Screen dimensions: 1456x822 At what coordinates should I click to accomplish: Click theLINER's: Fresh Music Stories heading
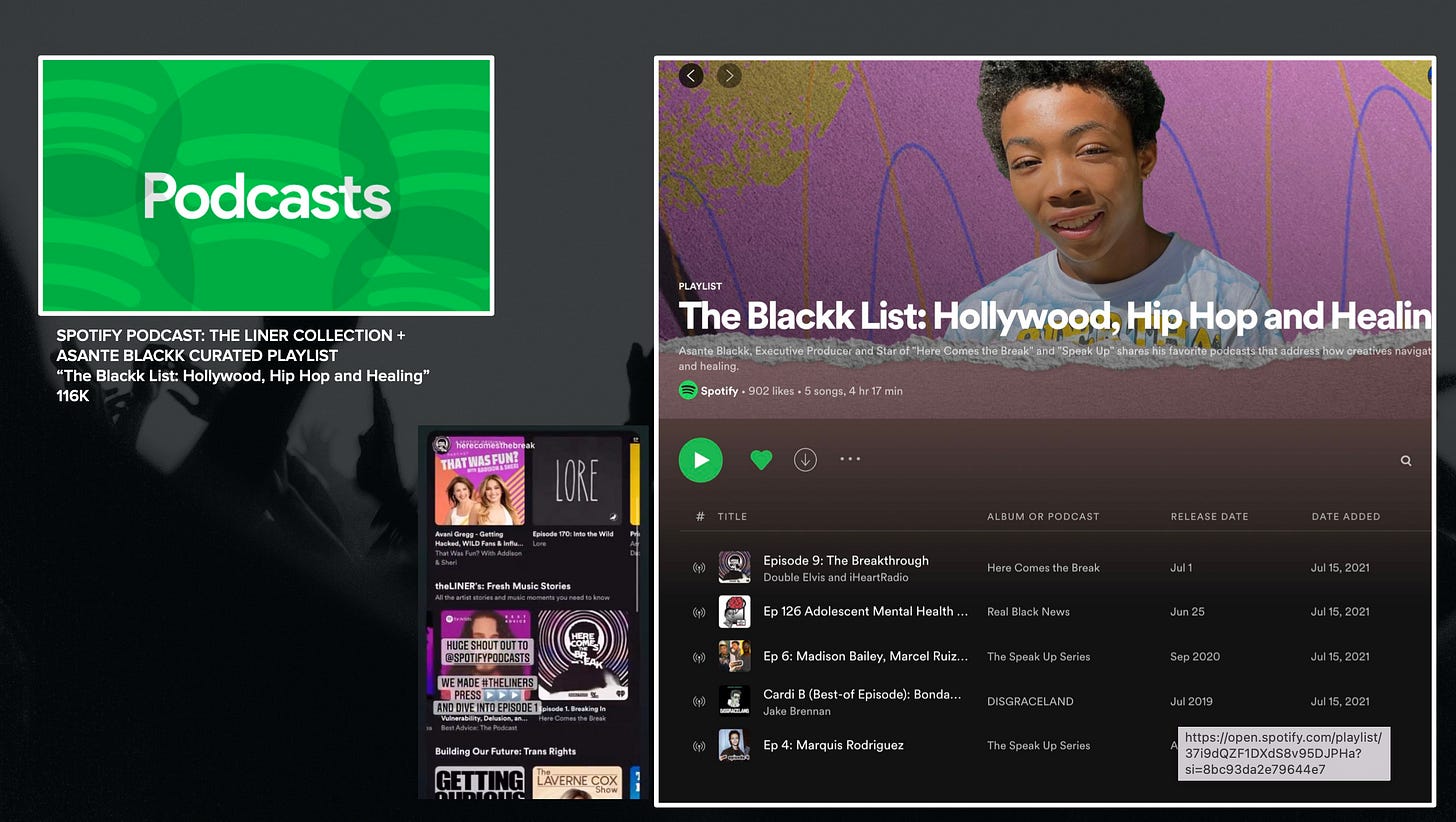(x=503, y=586)
